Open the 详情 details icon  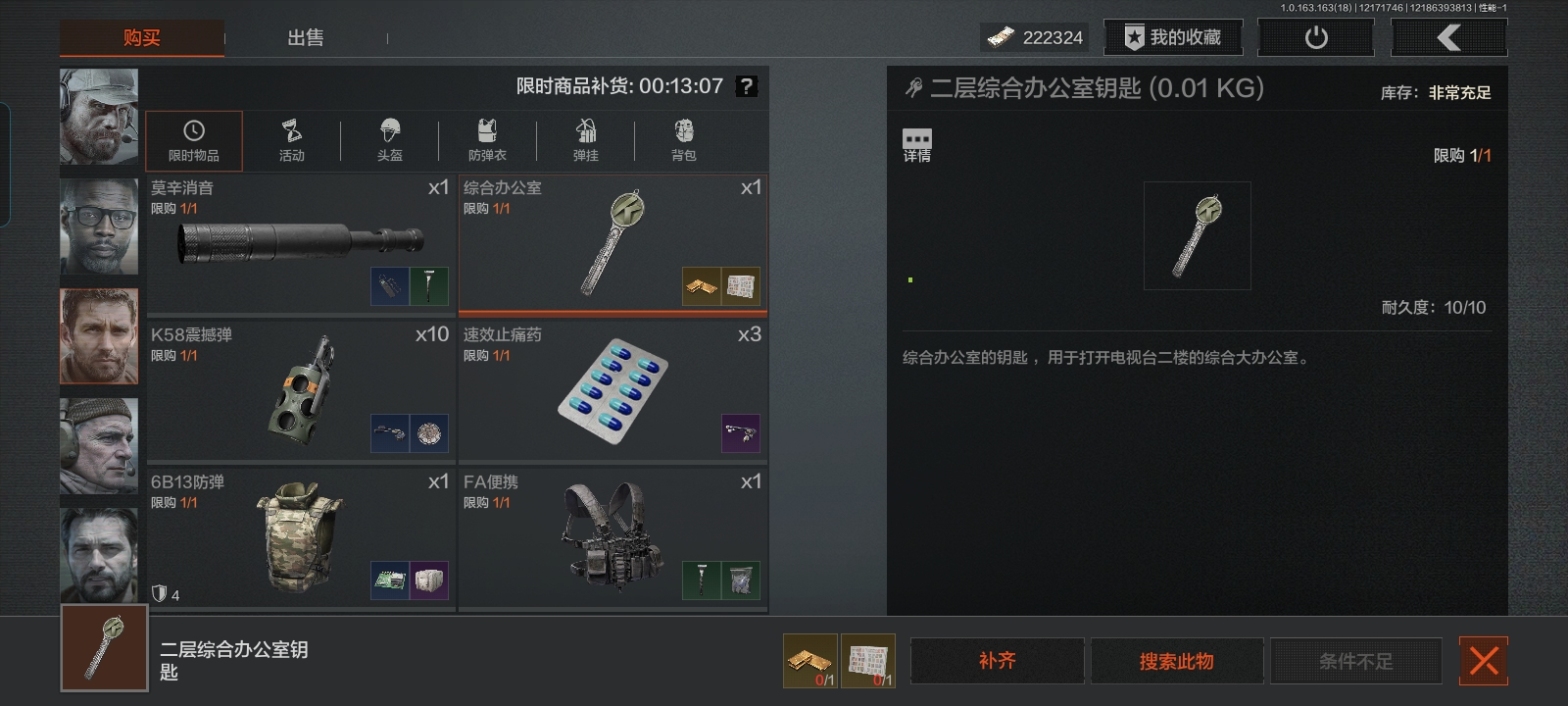[x=917, y=145]
